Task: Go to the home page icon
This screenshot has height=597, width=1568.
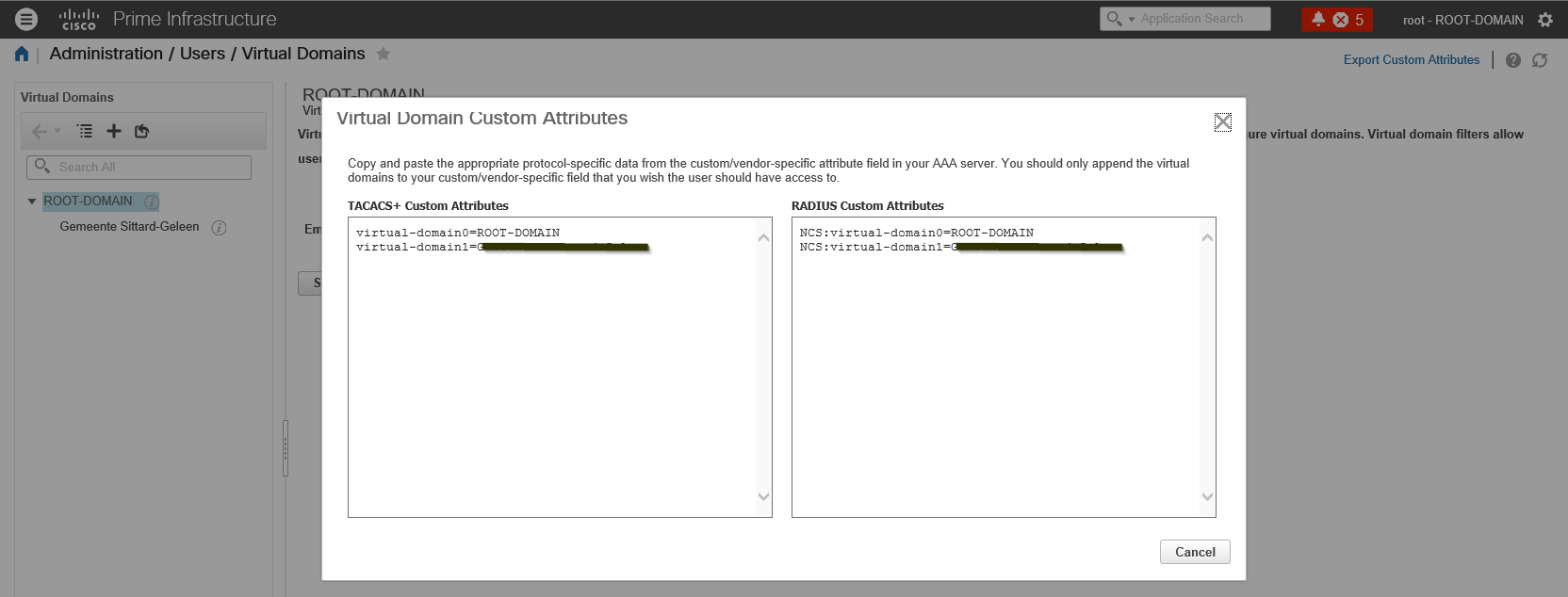Action: [22, 54]
